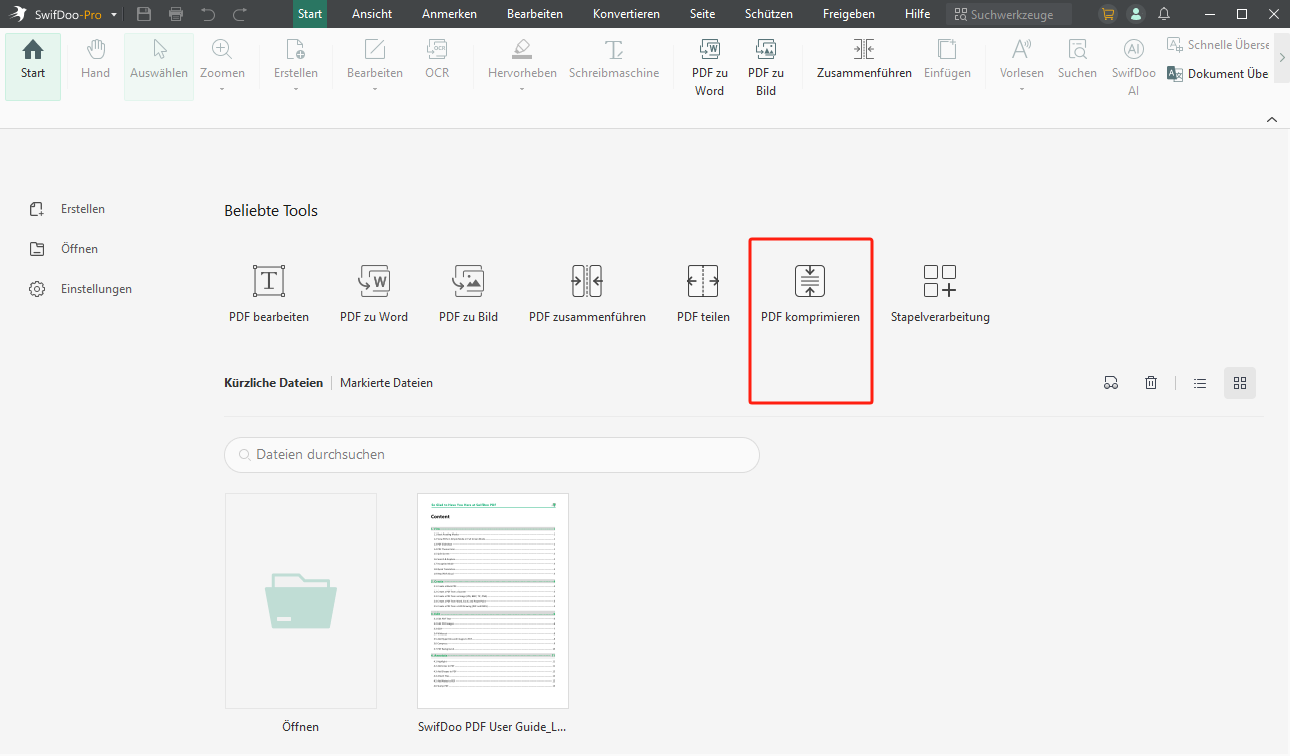This screenshot has width=1290, height=756.
Task: Click the glasses icon above file list
Action: coord(1111,383)
